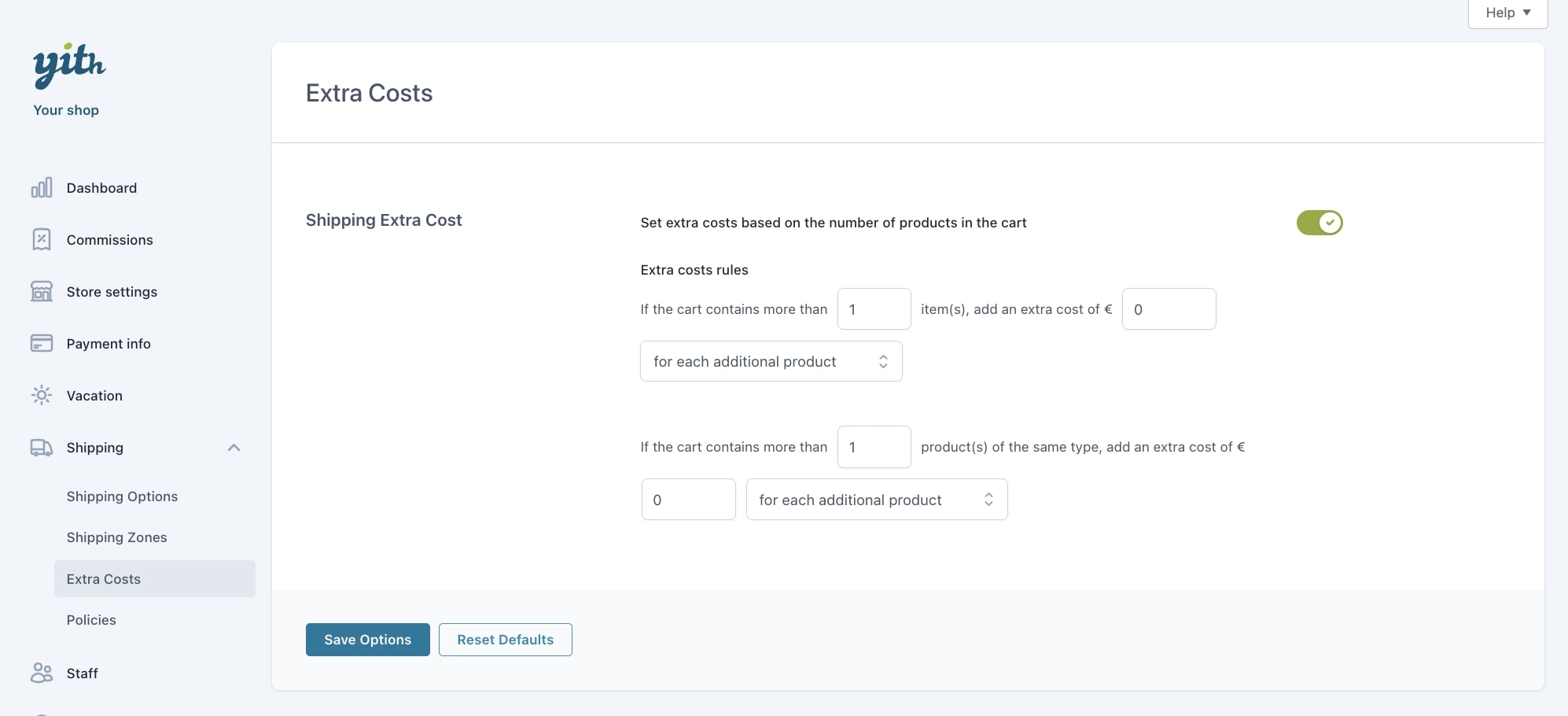Image resolution: width=1568 pixels, height=716 pixels.
Task: Click Reset Defaults button
Action: 505,640
